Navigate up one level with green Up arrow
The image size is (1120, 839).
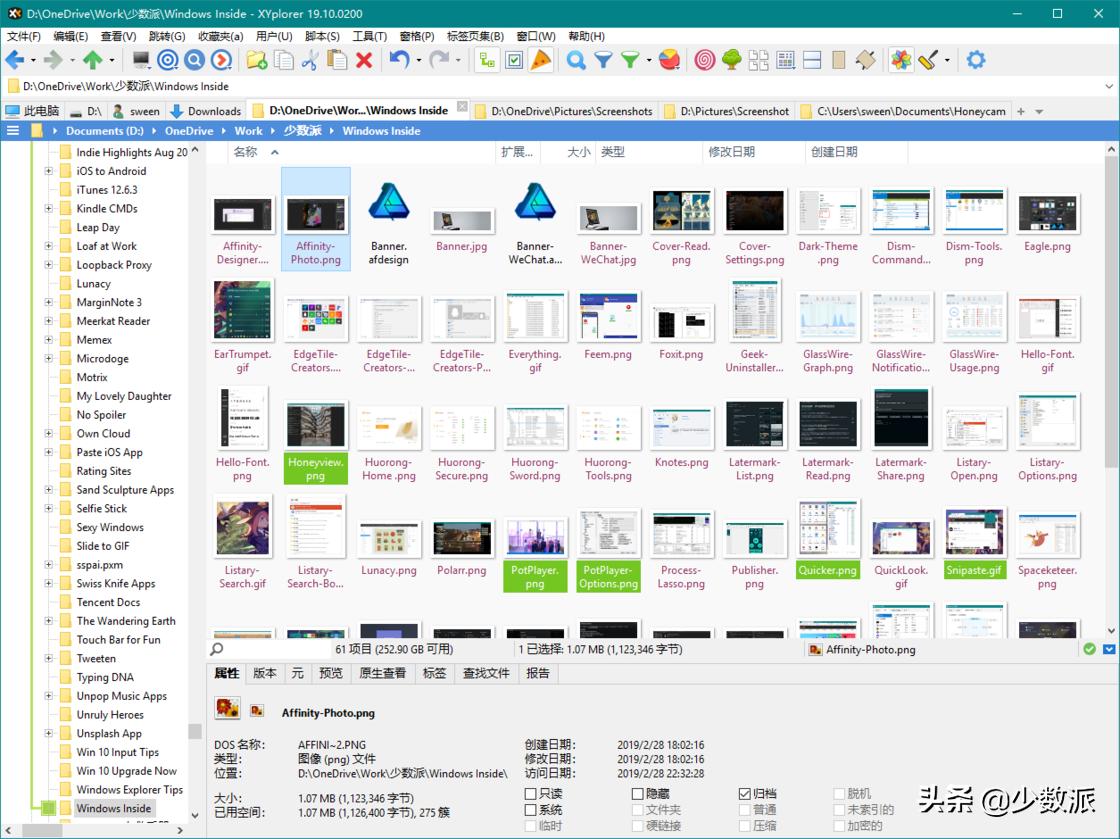click(92, 60)
